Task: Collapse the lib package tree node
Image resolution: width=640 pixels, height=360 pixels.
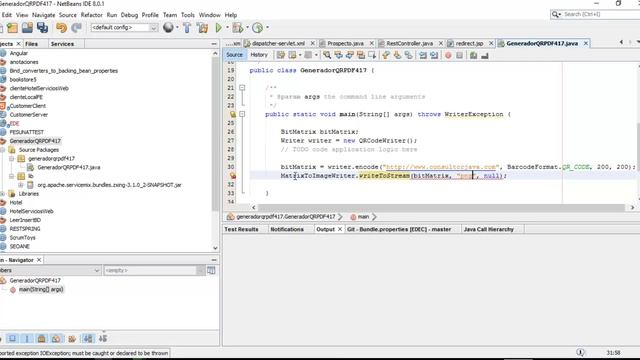Action: 11,176
